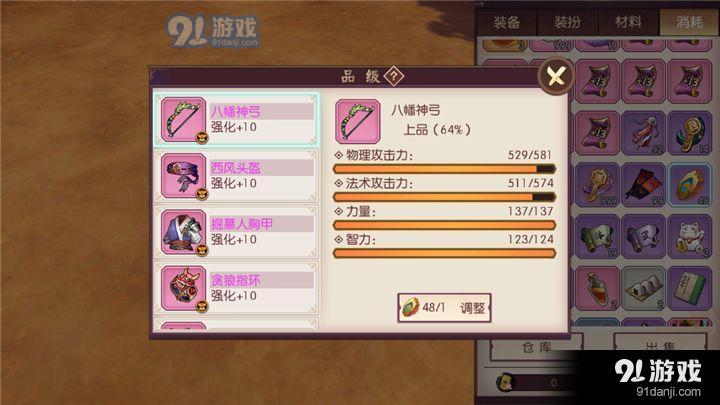This screenshot has height=405, width=720.
Task: Select the lucky cat item in inventory
Action: click(690, 236)
